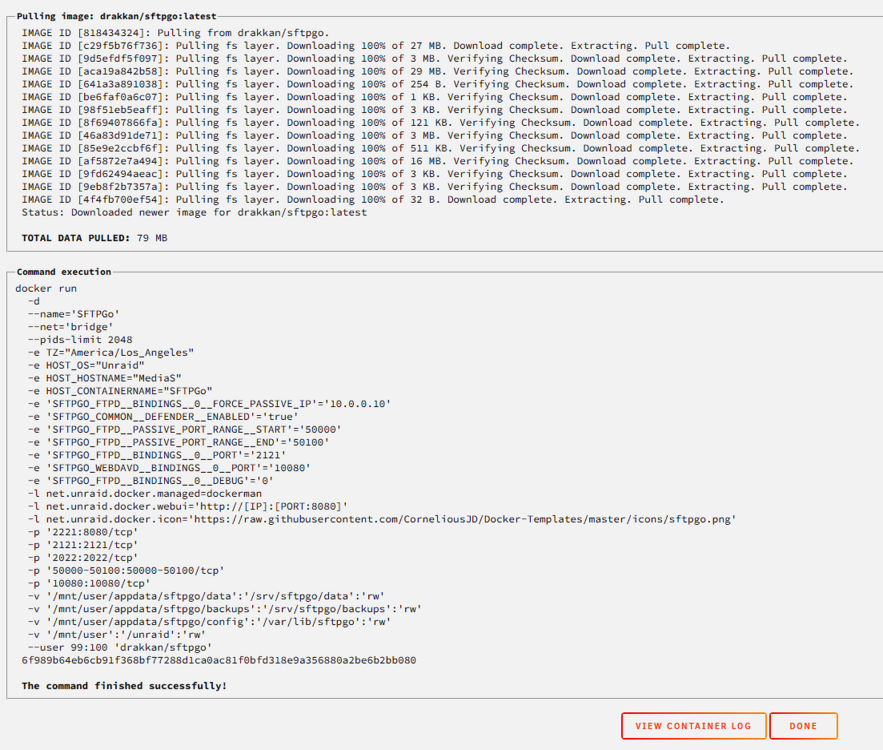Click the net.unraid.docker.webui label line

coord(188,507)
